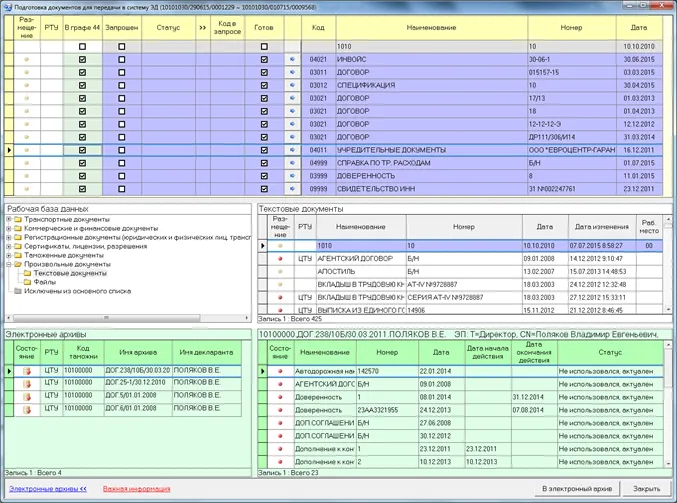The image size is (677, 503).
Task: Expand Таможенные документы tree node
Action: (x=9, y=255)
